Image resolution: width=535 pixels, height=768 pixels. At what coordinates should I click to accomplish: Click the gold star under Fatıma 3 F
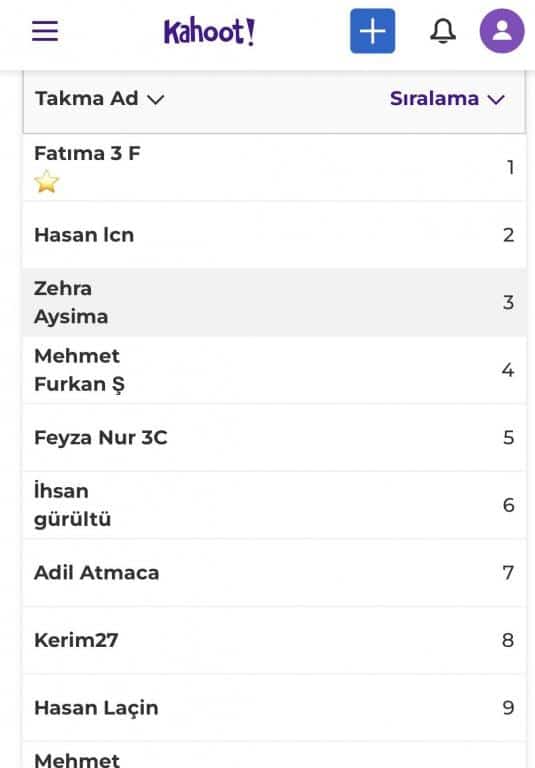[47, 181]
